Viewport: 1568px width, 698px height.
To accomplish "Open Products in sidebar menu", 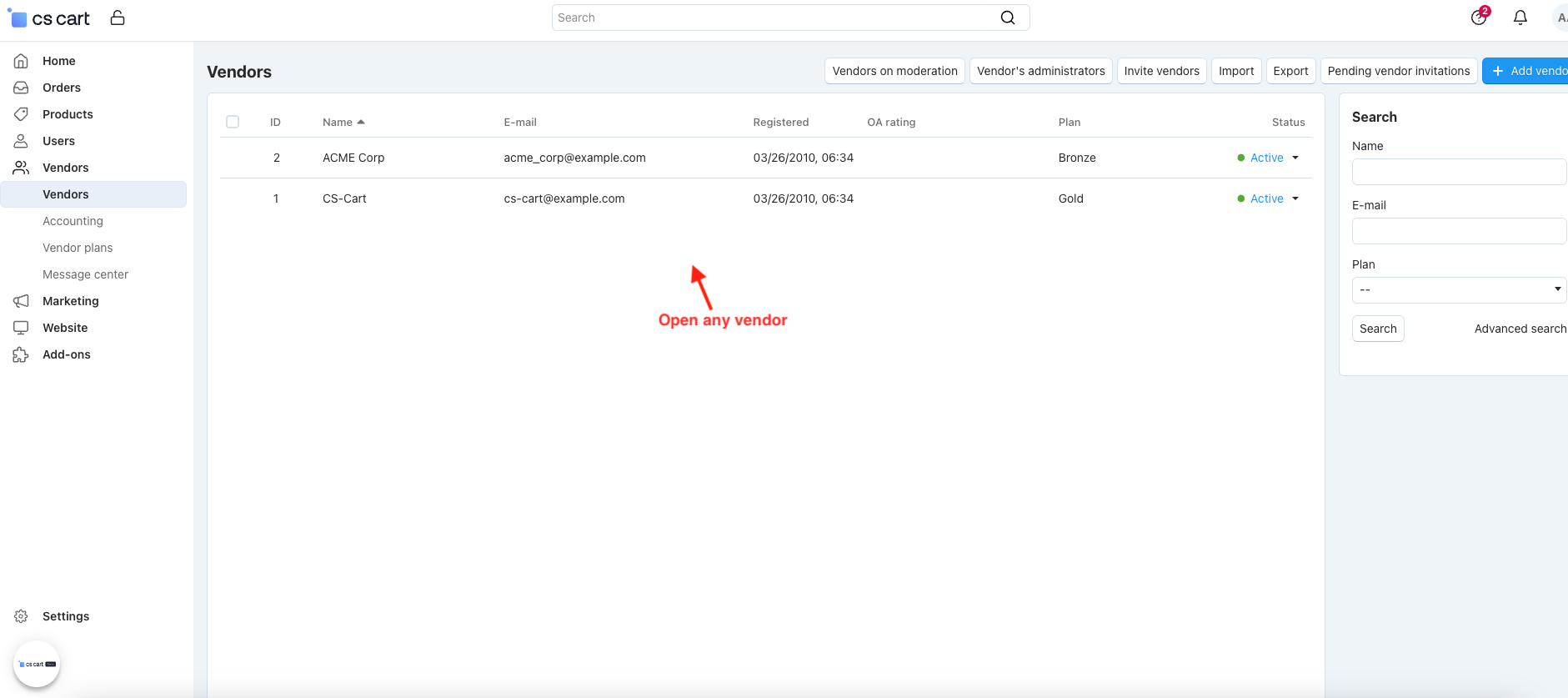I will [x=68, y=114].
